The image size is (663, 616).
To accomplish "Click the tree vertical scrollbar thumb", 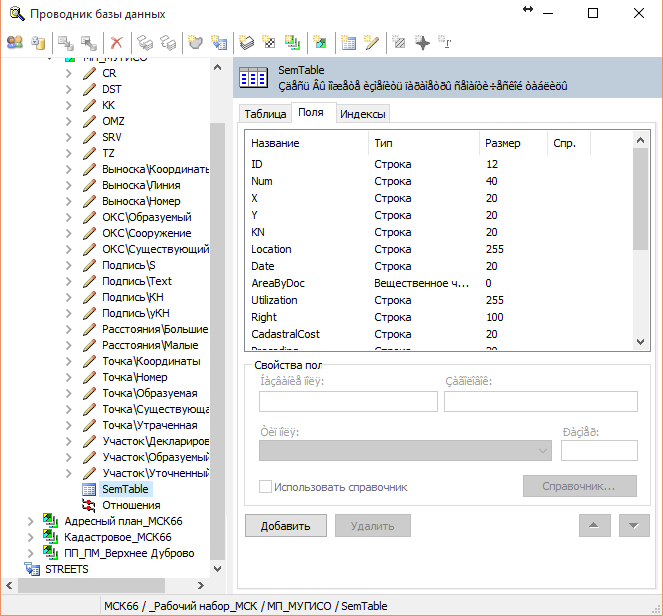I will pos(218,340).
